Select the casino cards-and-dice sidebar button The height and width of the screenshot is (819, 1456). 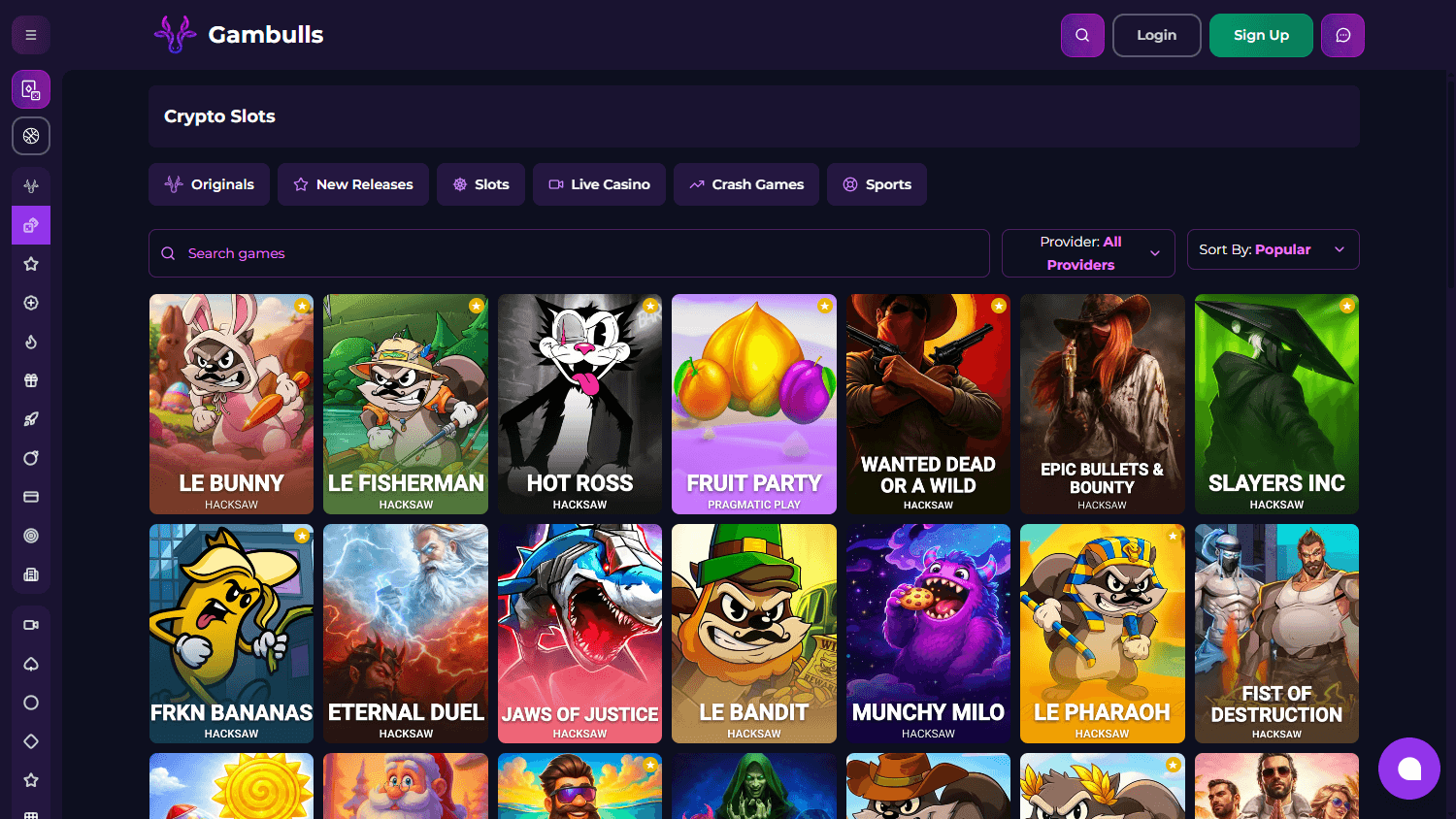point(31,89)
